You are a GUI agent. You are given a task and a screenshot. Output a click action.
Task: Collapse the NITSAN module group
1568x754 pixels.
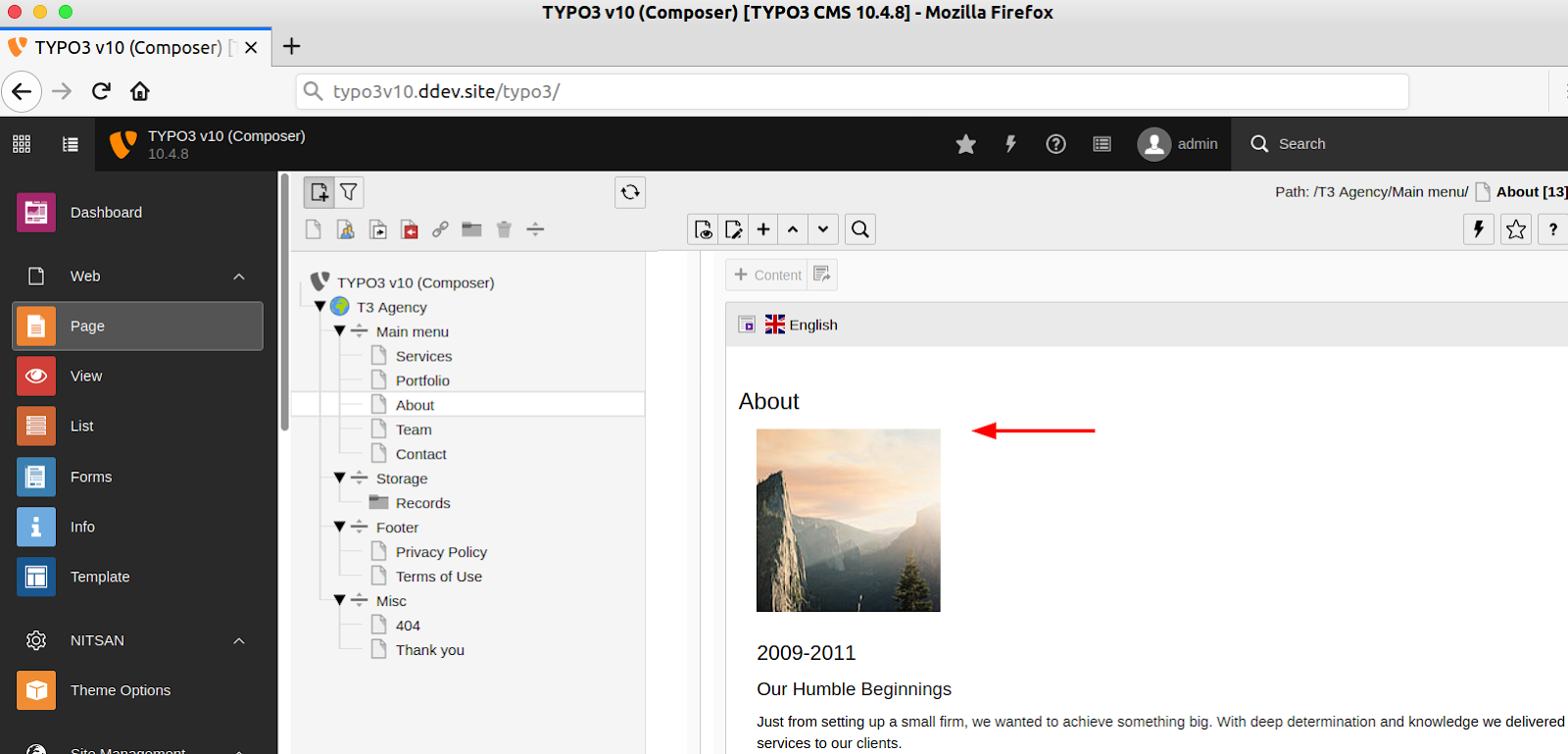tap(238, 640)
